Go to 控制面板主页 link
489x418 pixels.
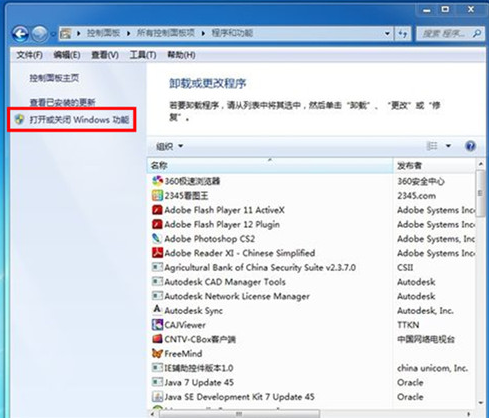(x=54, y=78)
